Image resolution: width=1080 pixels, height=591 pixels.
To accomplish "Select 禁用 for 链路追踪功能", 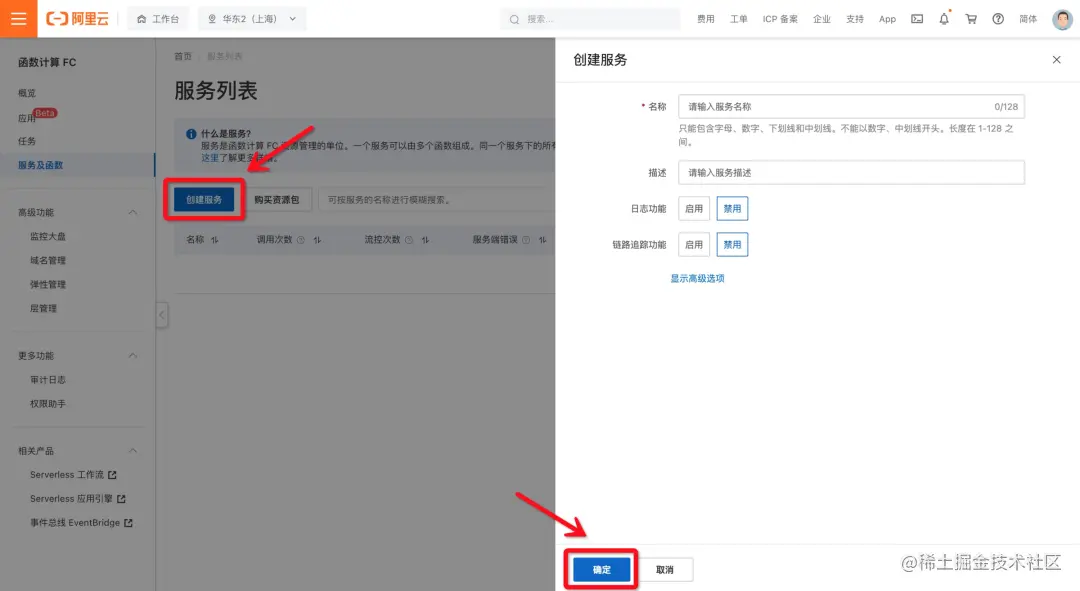I will pyautogui.click(x=732, y=245).
